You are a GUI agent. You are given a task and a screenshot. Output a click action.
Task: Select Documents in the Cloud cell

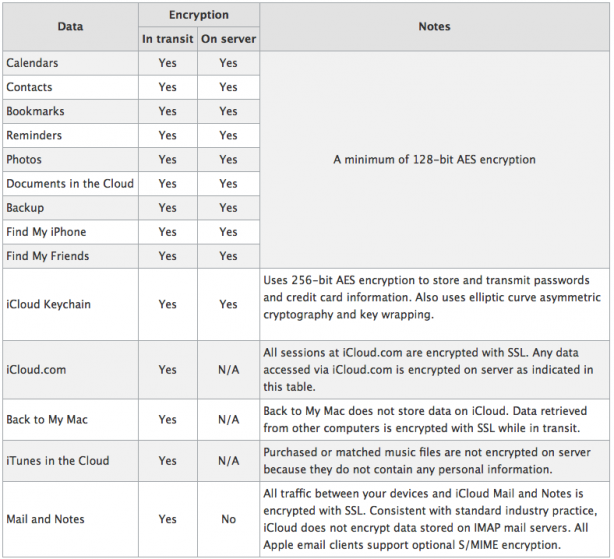pos(70,184)
